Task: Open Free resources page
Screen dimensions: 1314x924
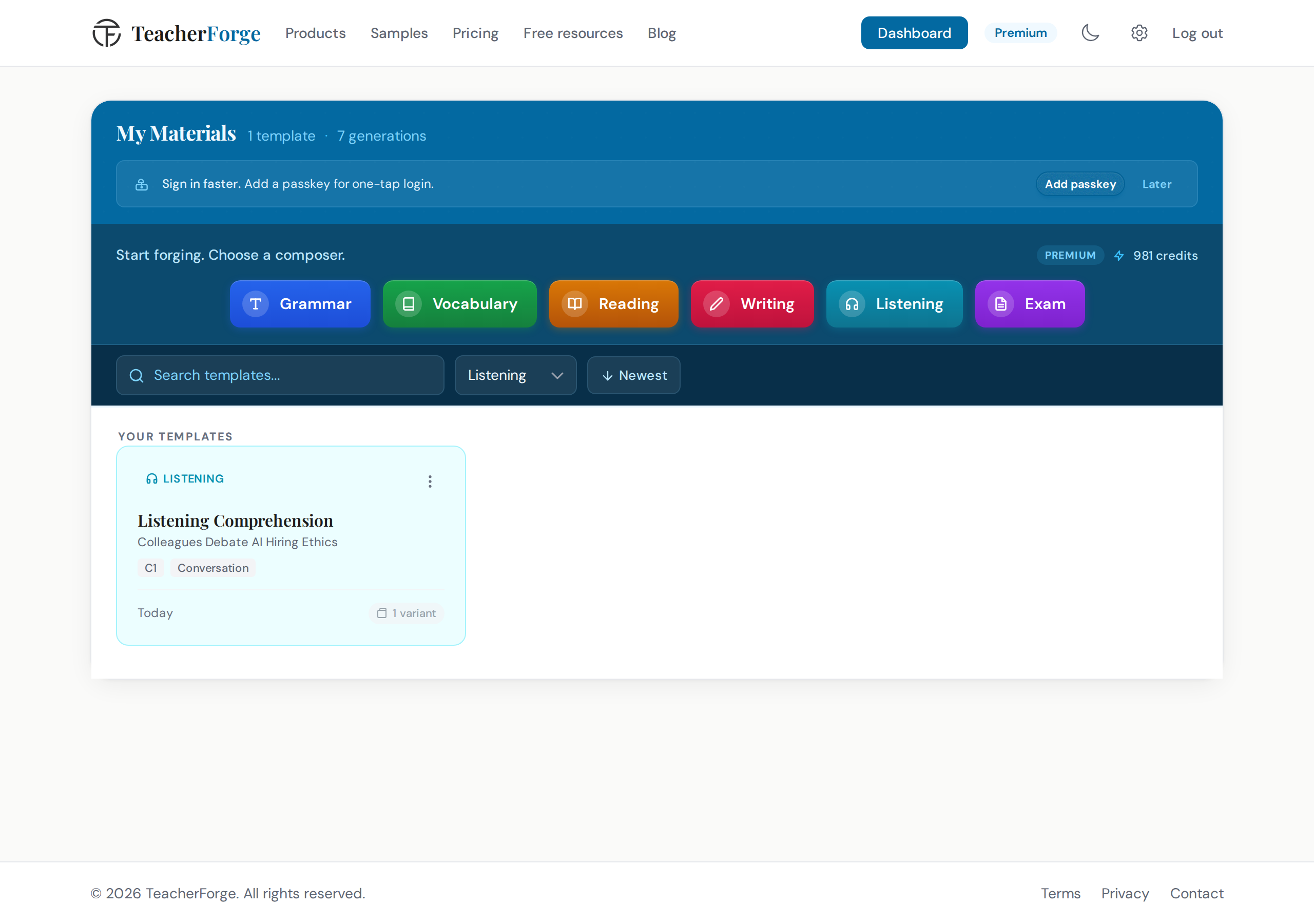Action: click(x=573, y=33)
